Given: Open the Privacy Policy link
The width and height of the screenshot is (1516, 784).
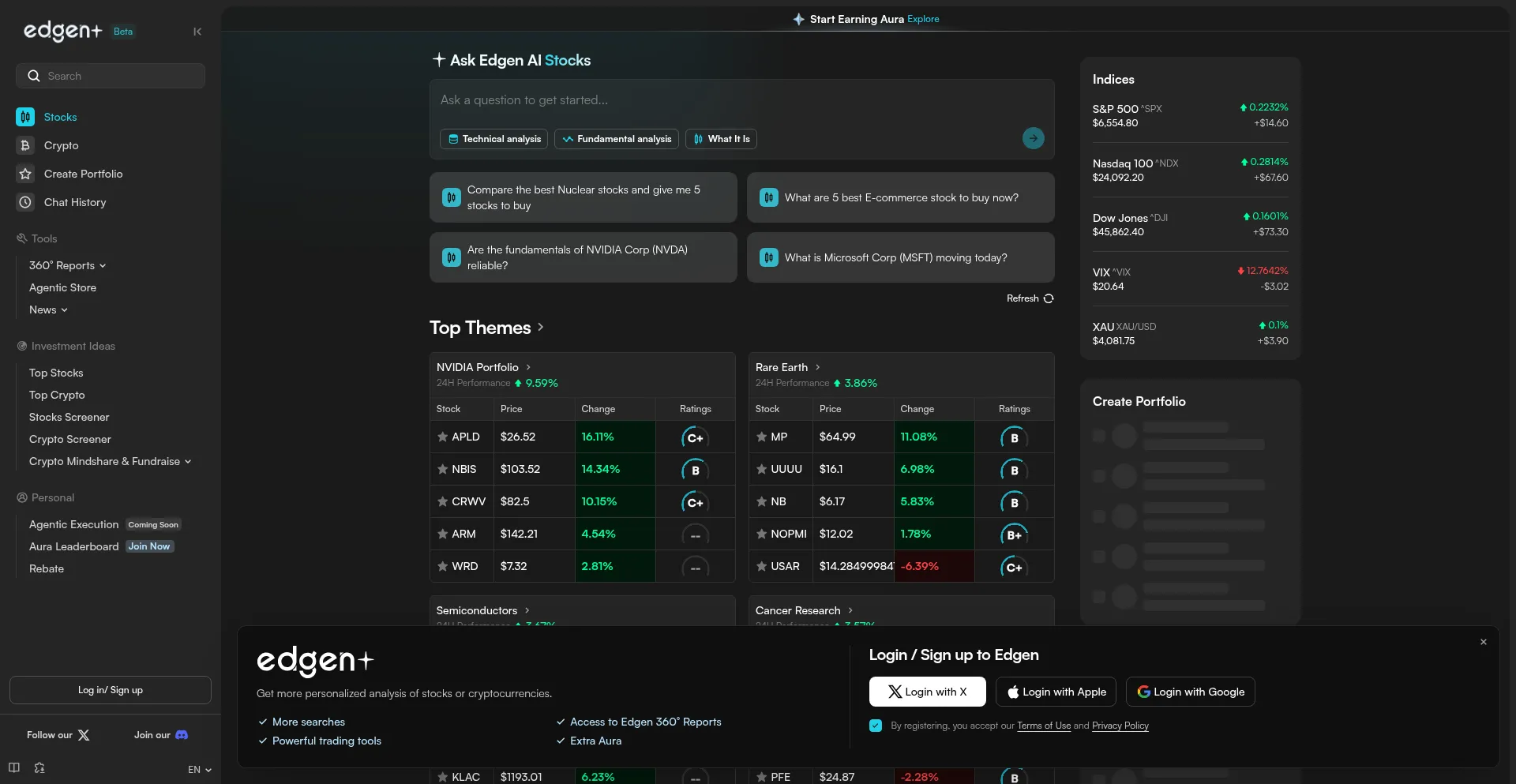Looking at the screenshot, I should [x=1120, y=726].
